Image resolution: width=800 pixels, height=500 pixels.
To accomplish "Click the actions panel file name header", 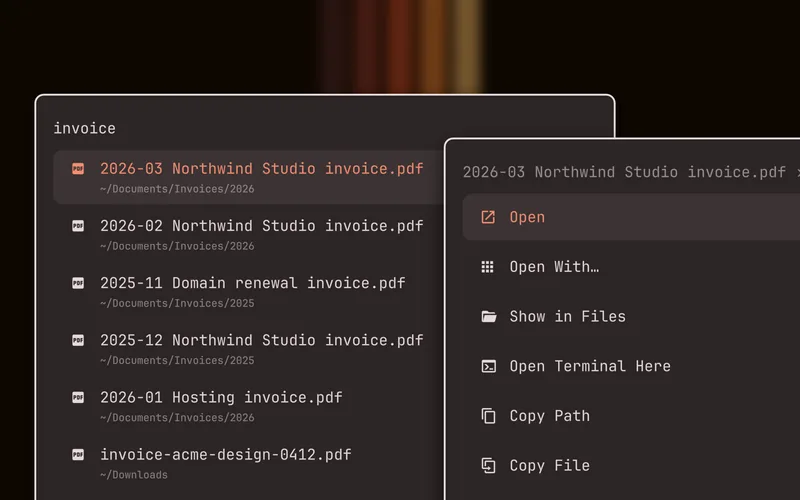I will coord(624,172).
